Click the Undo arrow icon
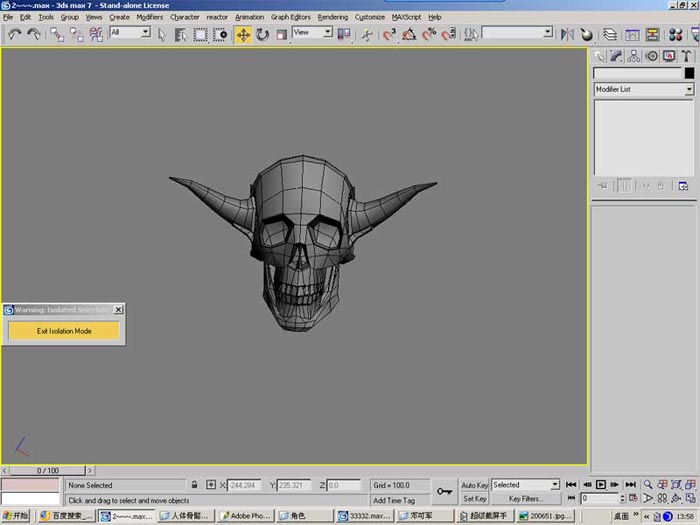Image resolution: width=700 pixels, height=525 pixels. (x=14, y=34)
